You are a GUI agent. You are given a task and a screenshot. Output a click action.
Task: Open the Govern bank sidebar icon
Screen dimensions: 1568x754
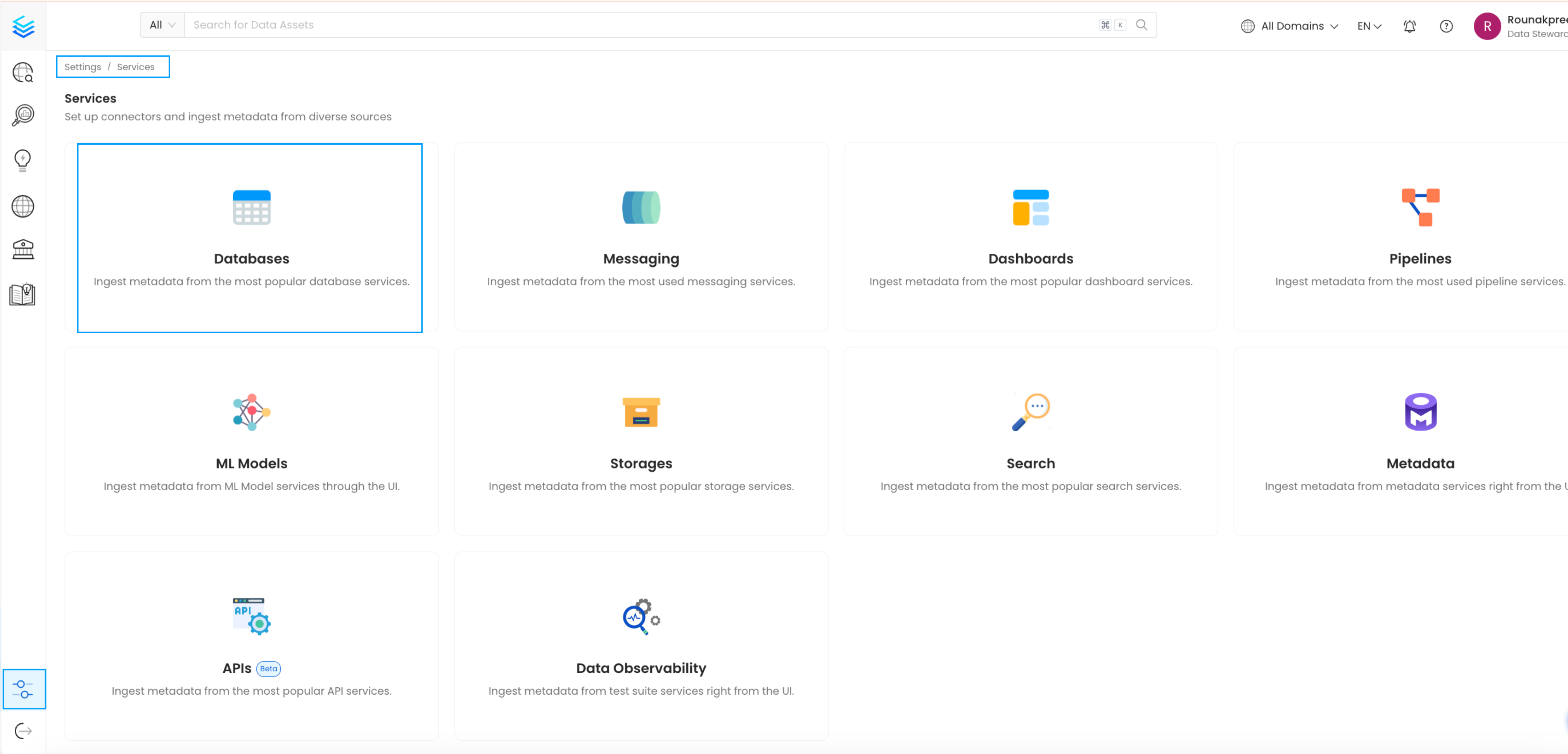[x=23, y=249]
